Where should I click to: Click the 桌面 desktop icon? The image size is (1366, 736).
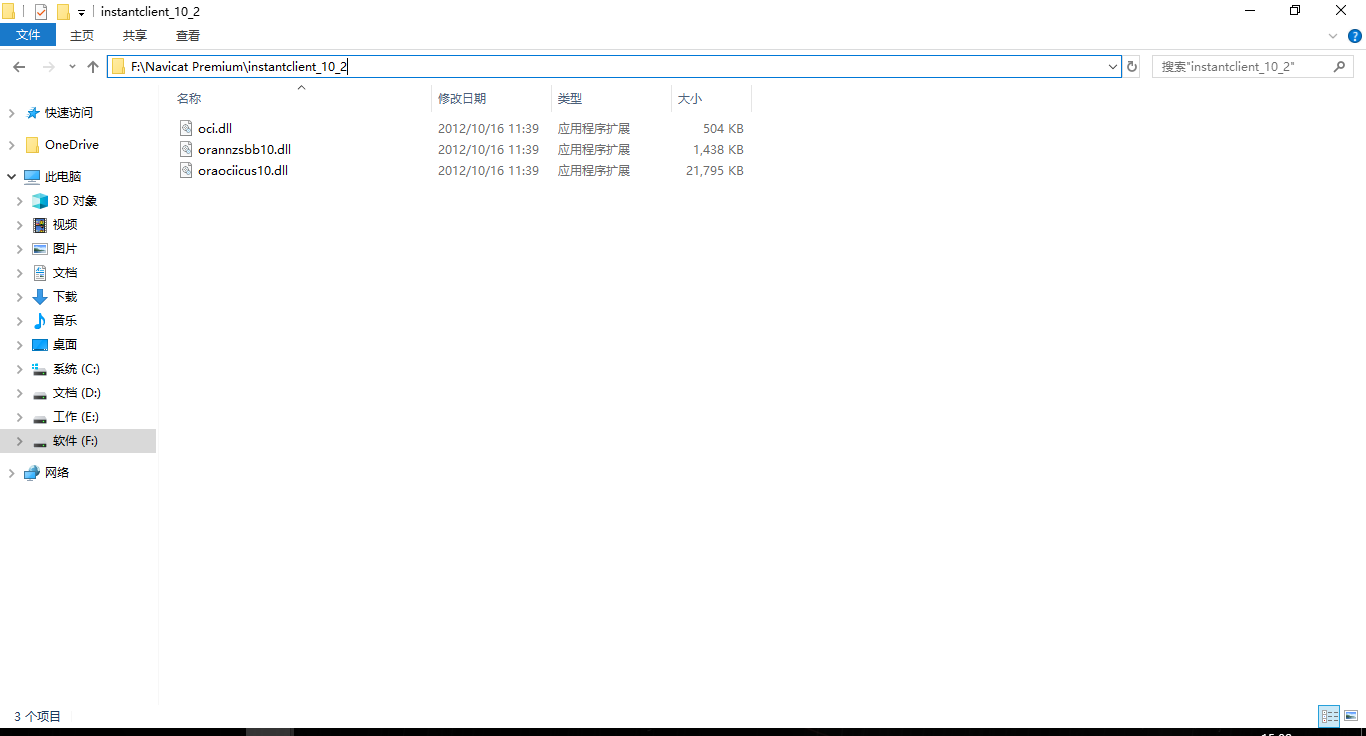coord(40,345)
